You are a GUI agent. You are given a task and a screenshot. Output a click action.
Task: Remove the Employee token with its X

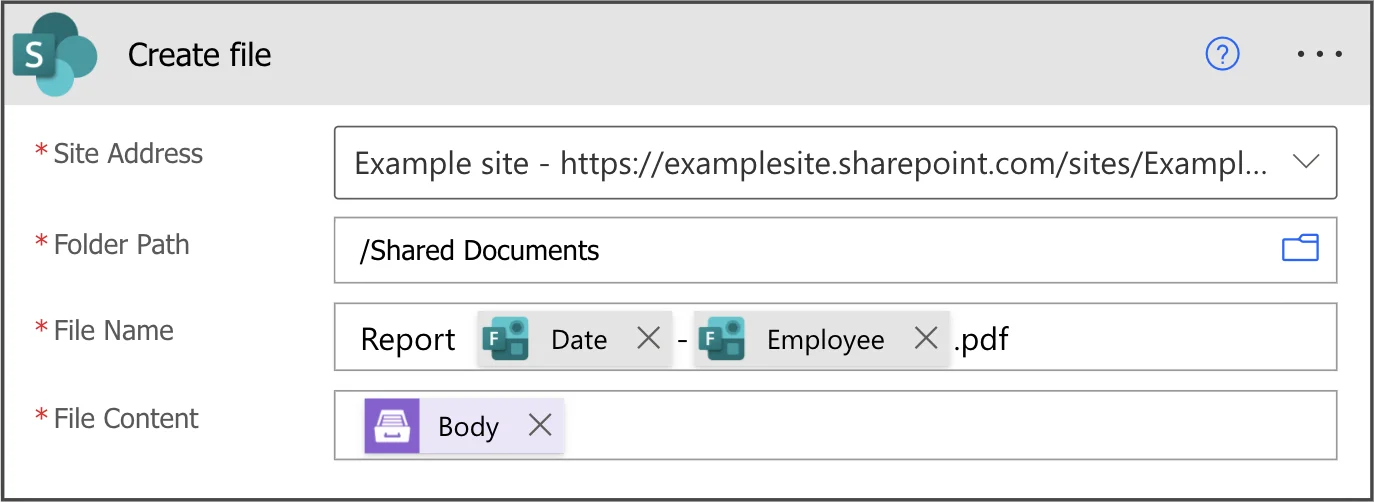pyautogui.click(x=926, y=339)
